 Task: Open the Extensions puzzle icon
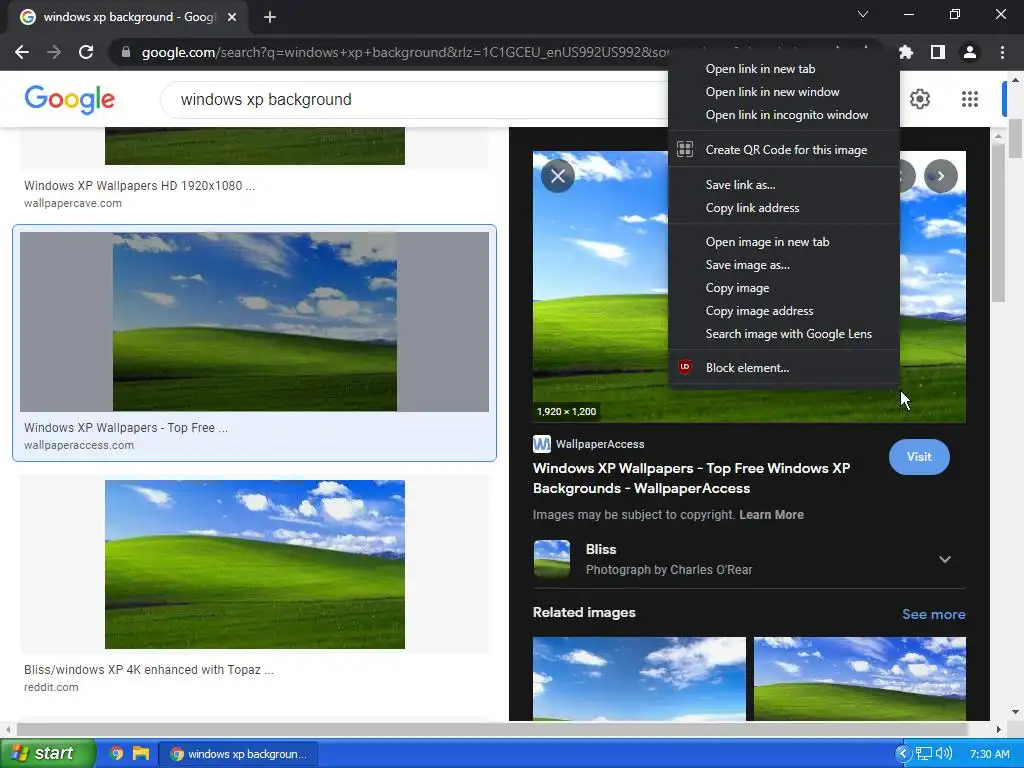(905, 52)
